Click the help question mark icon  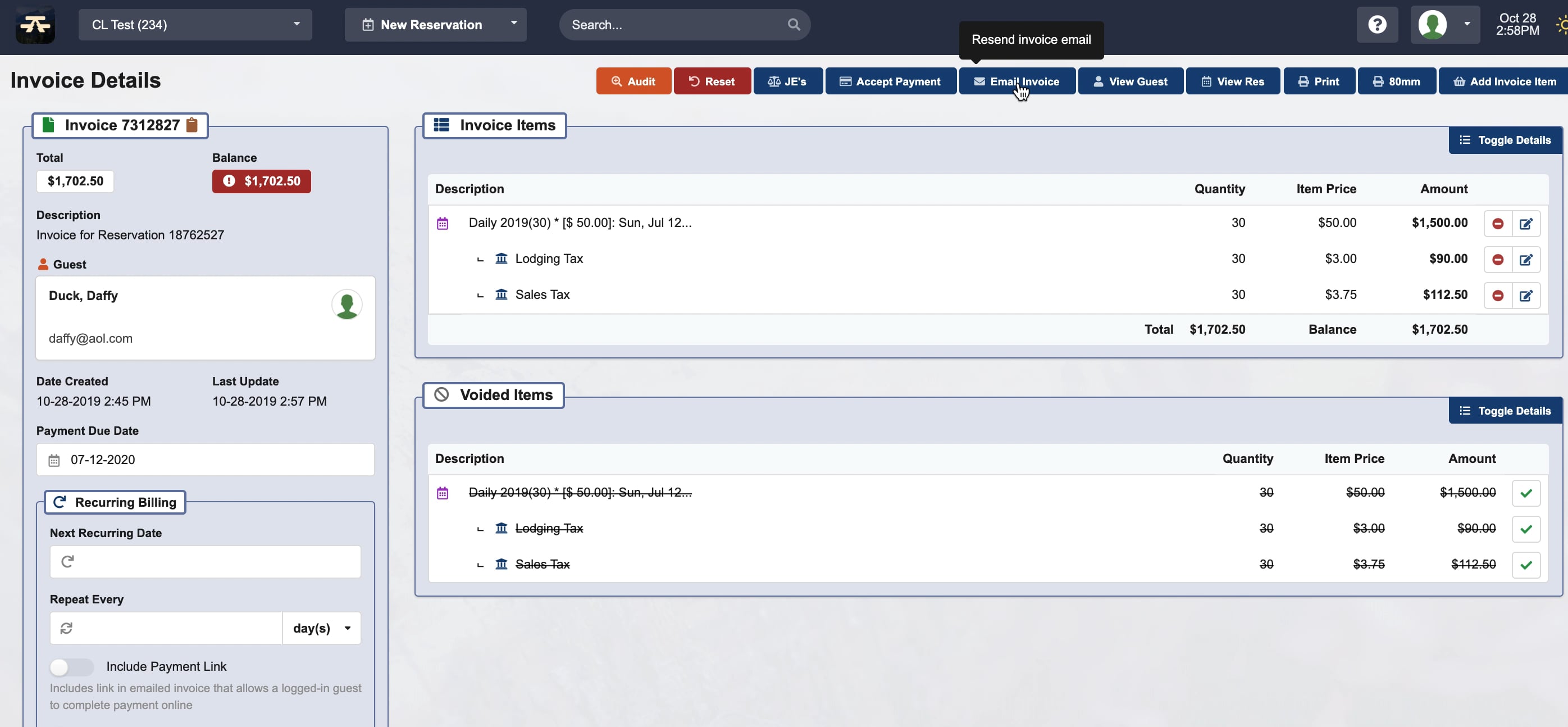pos(1377,25)
